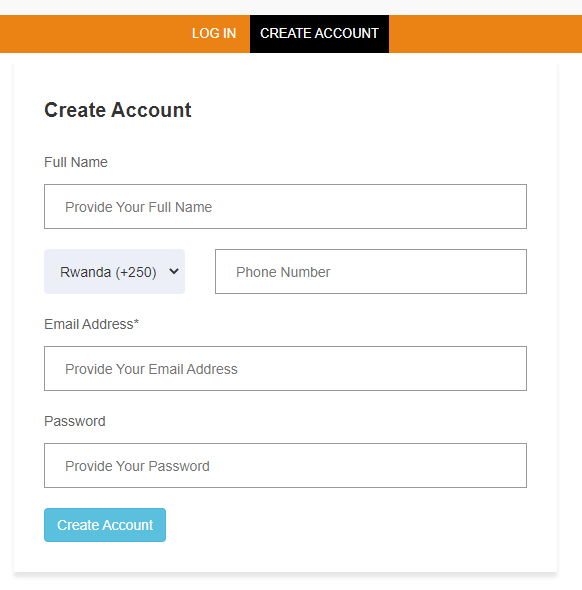Submit with the blue Create Account button

point(105,525)
